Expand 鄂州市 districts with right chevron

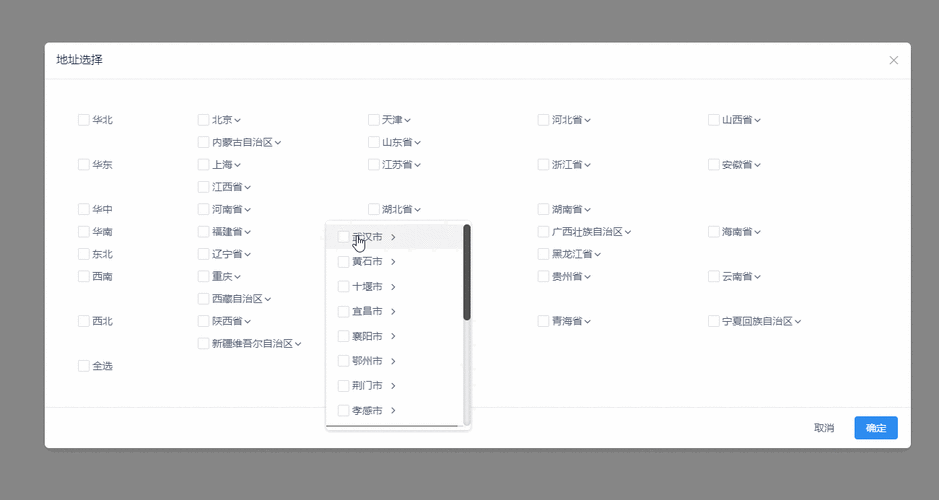pos(393,361)
